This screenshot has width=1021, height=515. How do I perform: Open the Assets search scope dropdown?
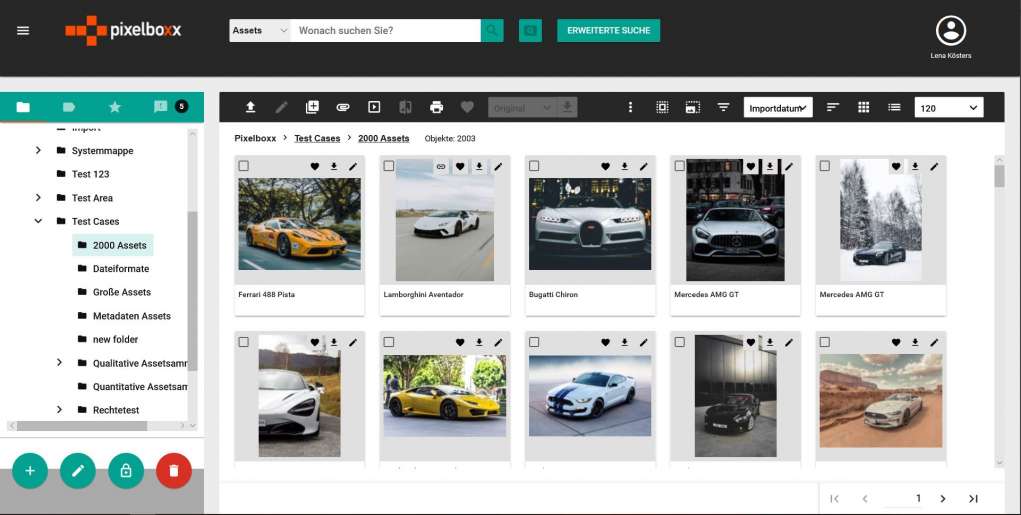(x=260, y=31)
